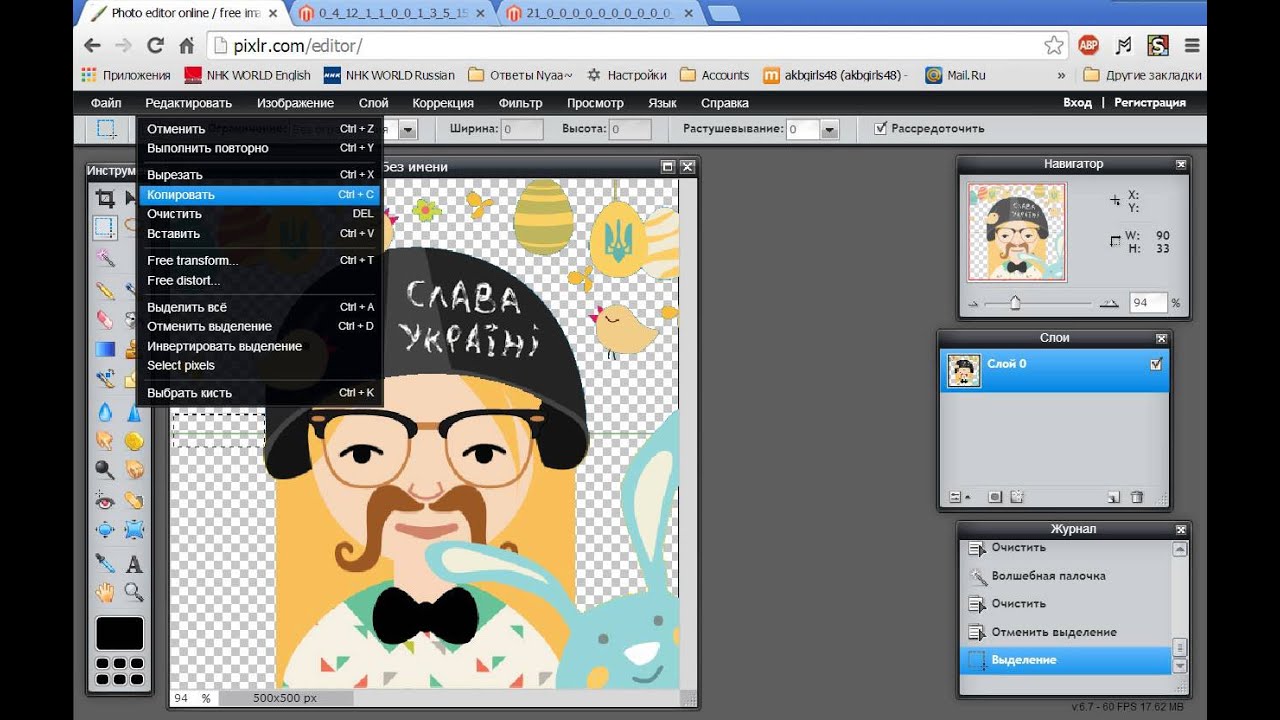Click the navigator zoom-in mountain icon
The image size is (1280, 720).
pyautogui.click(x=1109, y=303)
